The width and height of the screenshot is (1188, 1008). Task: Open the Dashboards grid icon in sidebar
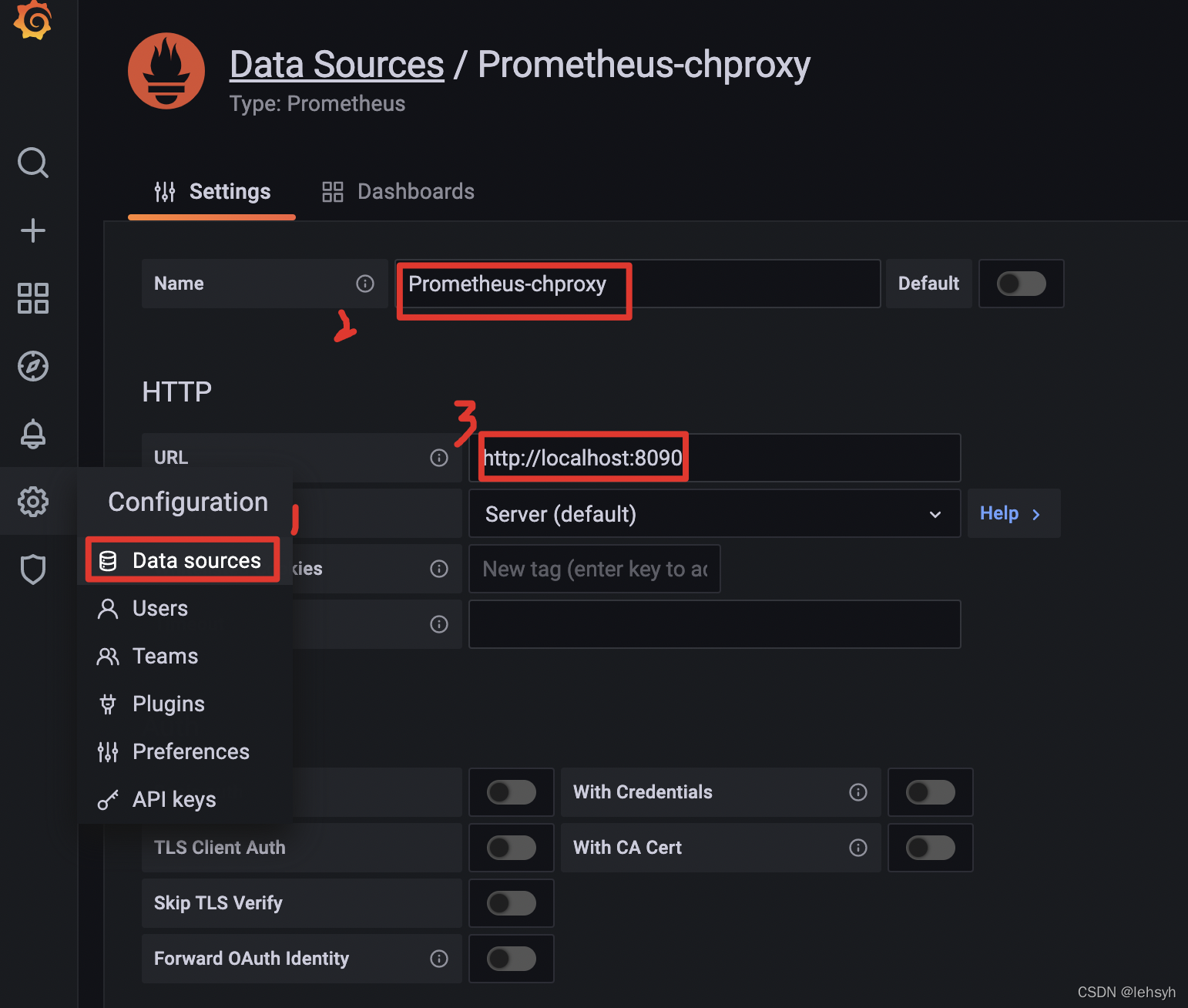coord(33,298)
